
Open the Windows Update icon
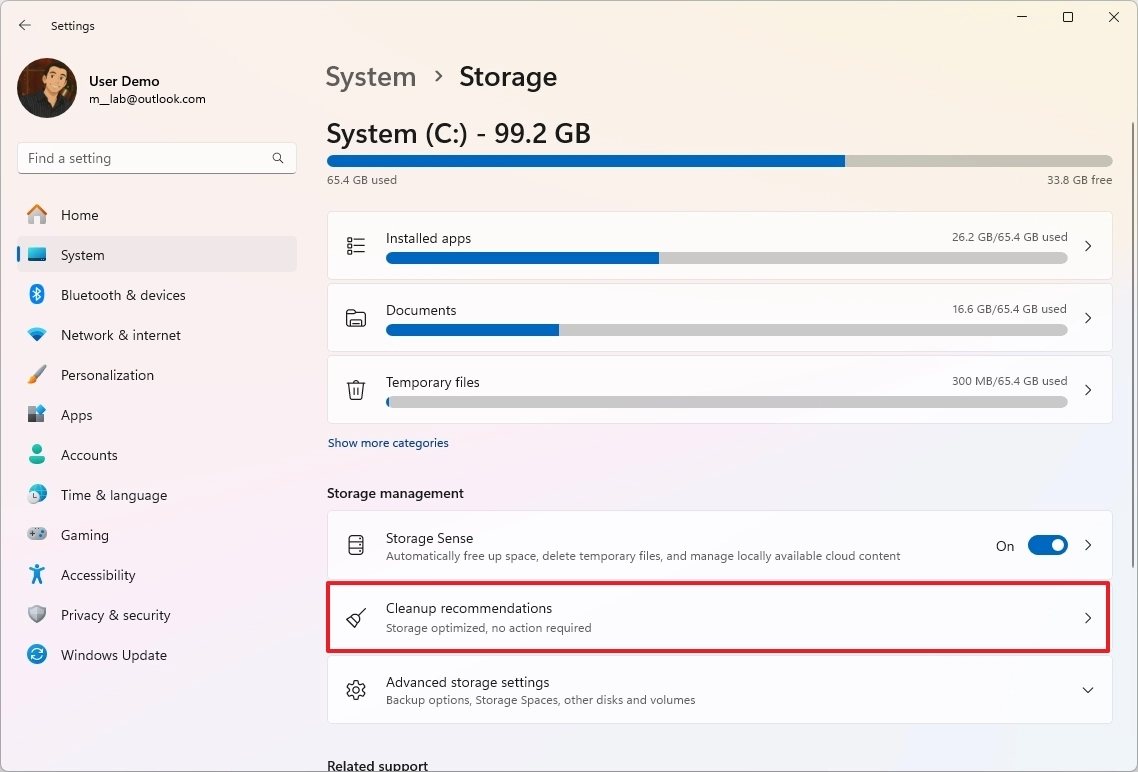(x=37, y=654)
